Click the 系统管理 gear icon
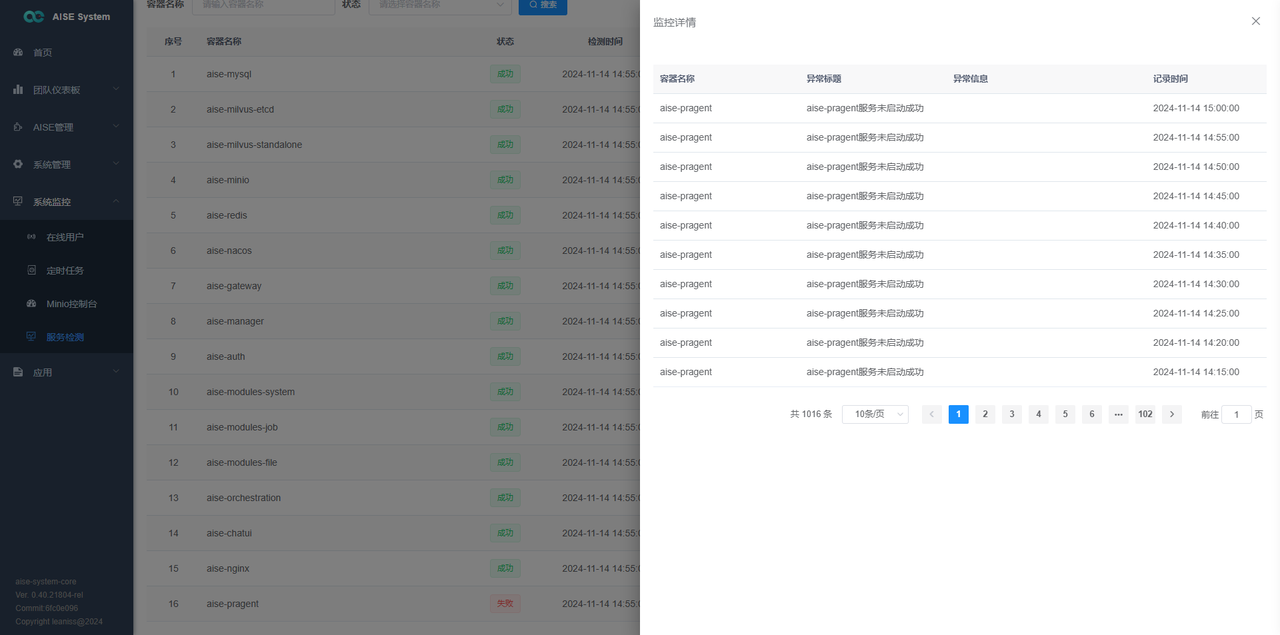Screen dimensions: 1280x635 pos(18,164)
